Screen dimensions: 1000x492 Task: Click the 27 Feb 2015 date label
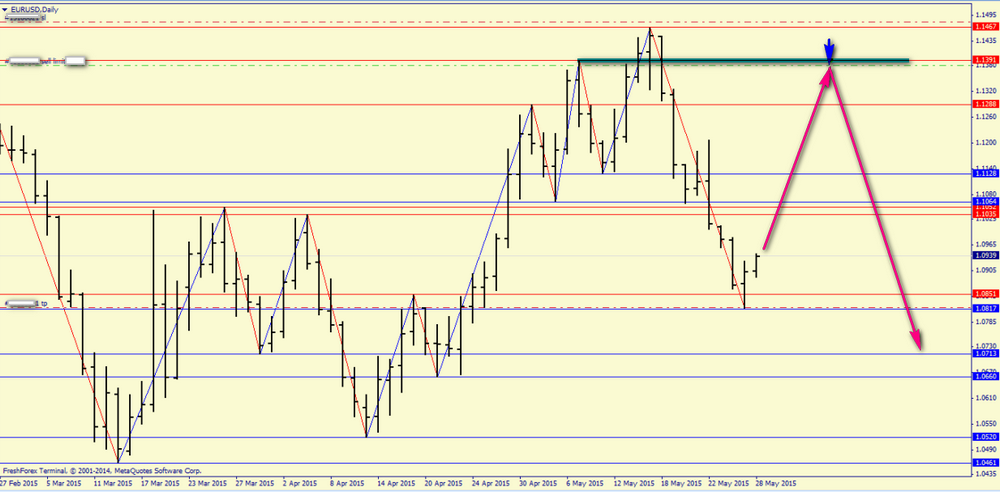20,483
